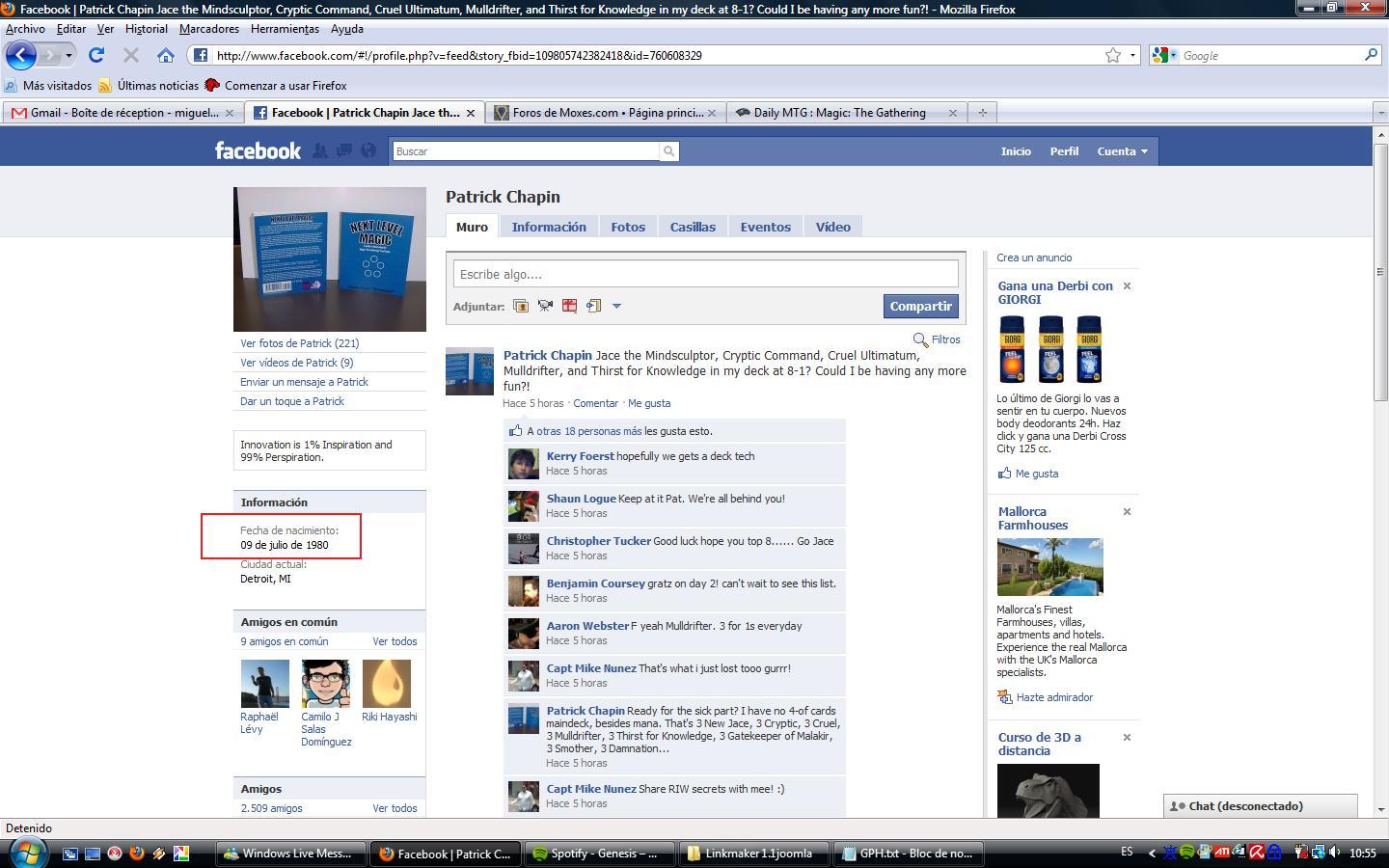The width and height of the screenshot is (1389, 868).
Task: Click Spotify icon in system tray
Action: coord(1186,853)
